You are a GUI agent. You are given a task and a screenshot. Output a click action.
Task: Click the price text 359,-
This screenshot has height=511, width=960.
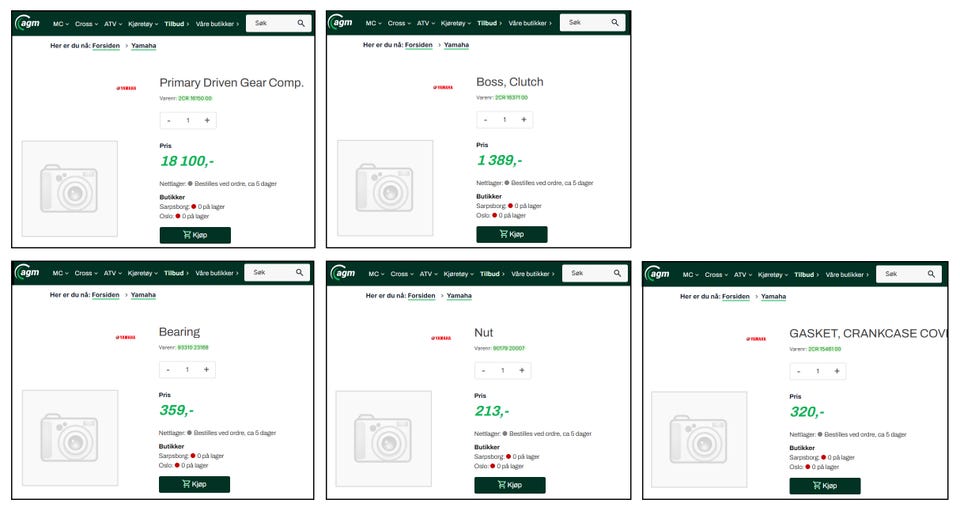tap(176, 410)
